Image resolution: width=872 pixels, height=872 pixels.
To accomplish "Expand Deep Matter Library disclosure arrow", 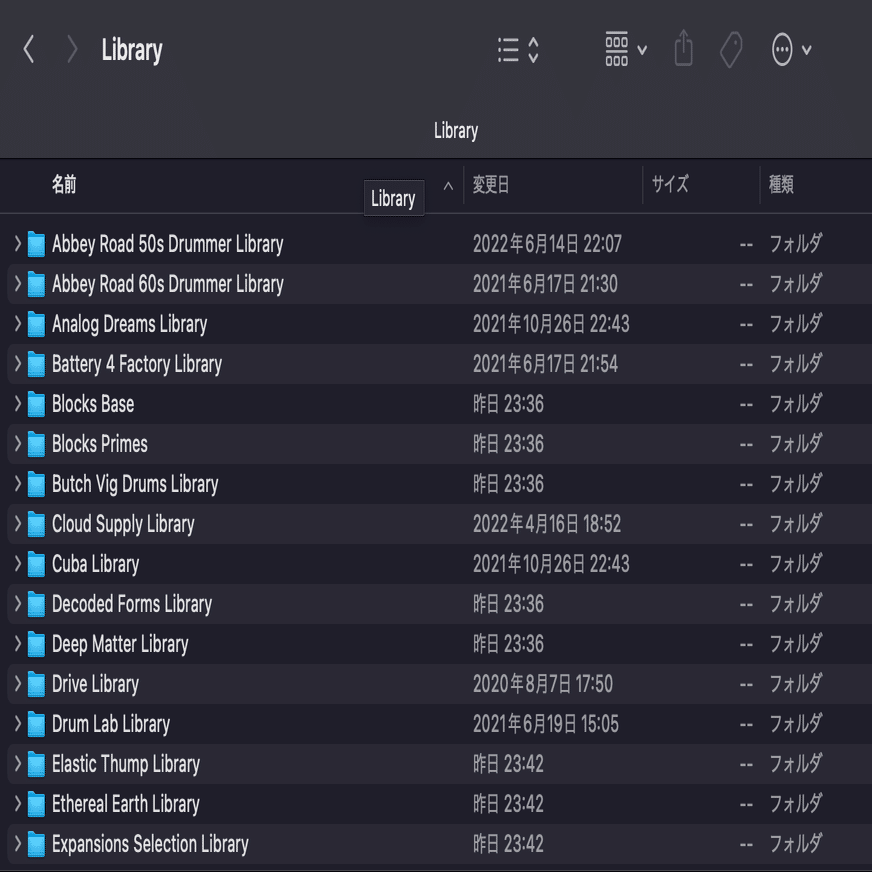I will click(17, 644).
